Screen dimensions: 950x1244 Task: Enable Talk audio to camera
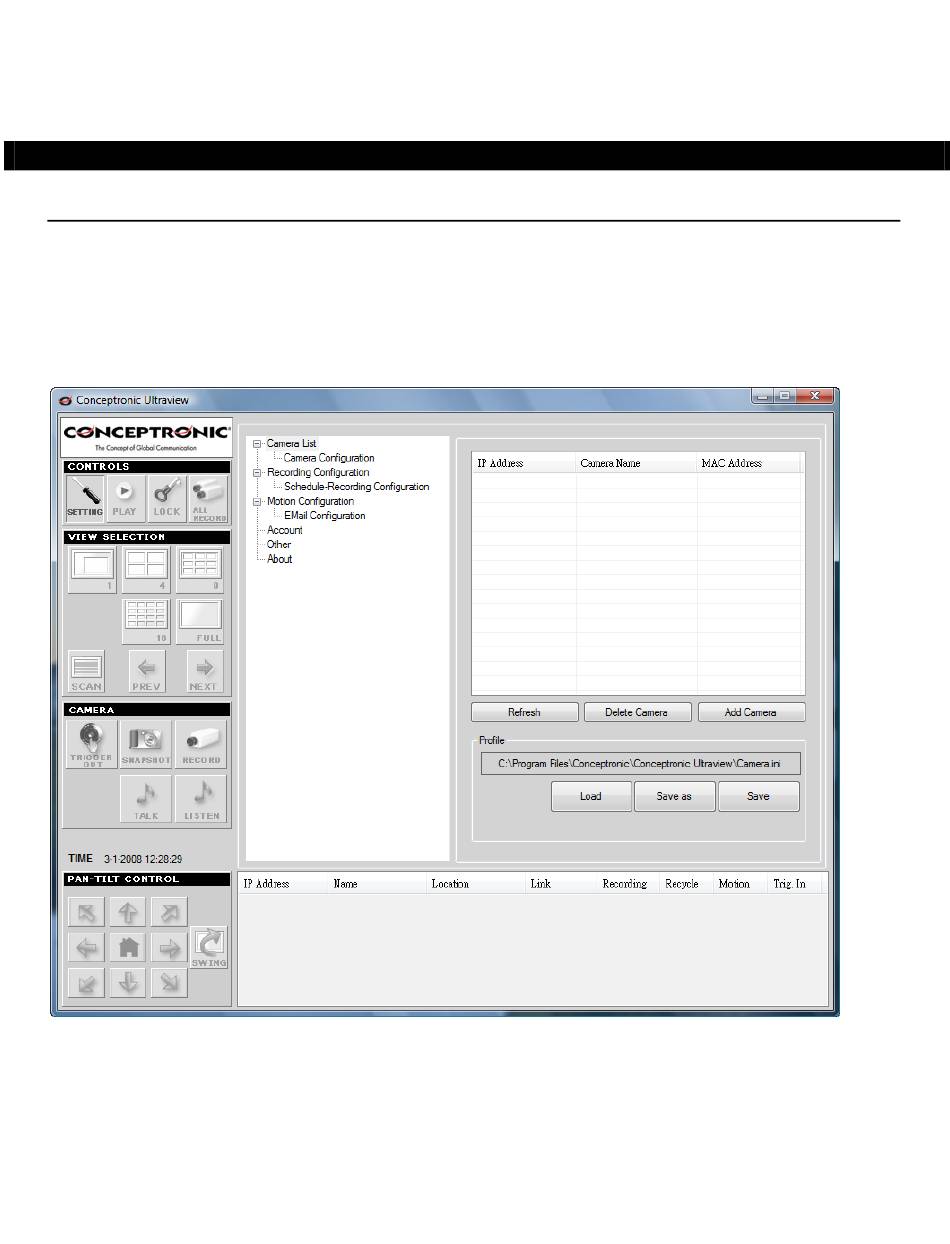pos(146,799)
